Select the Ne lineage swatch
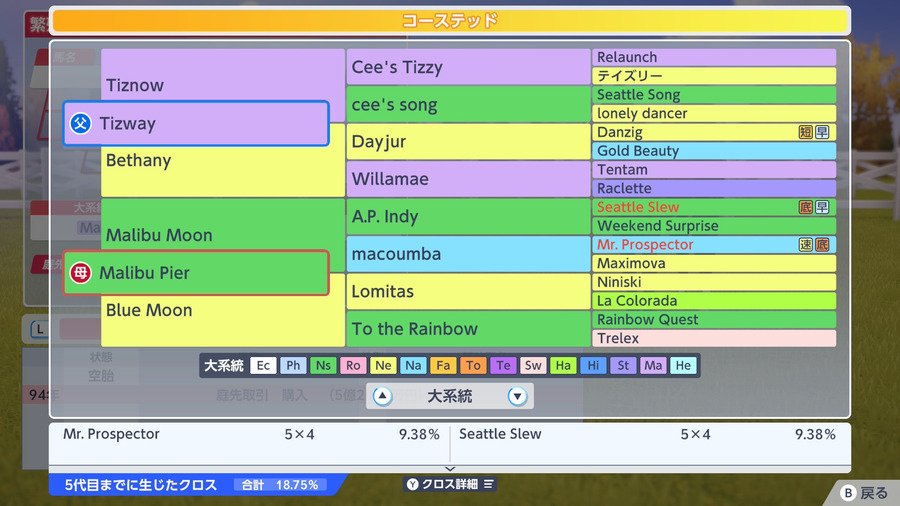 (383, 365)
